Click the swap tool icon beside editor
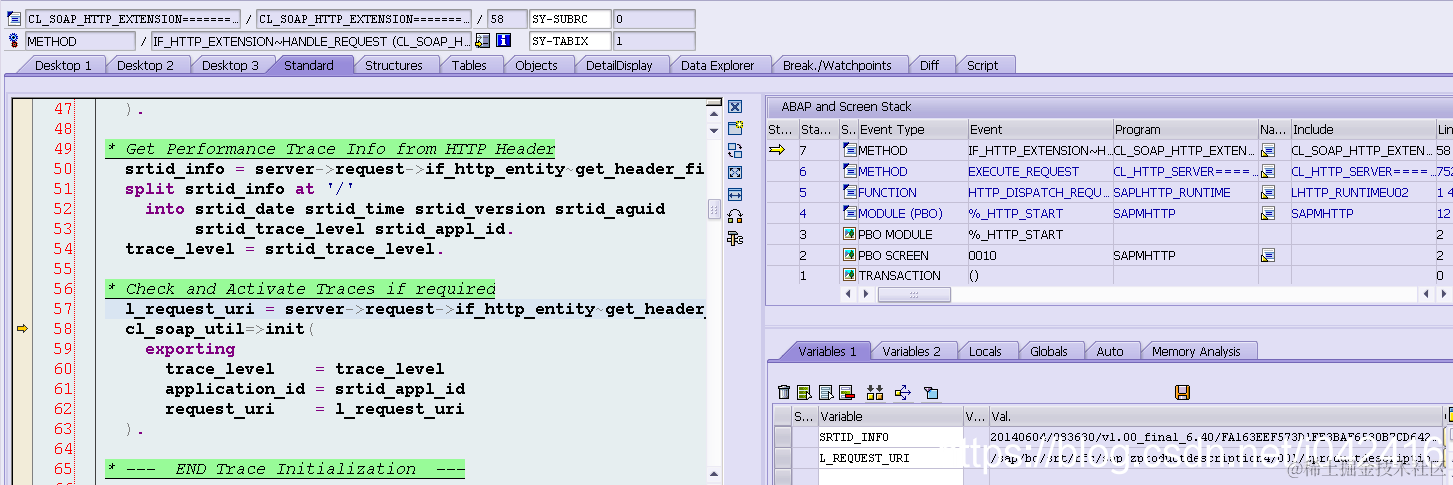Screen dimensions: 1453x485 (735, 151)
